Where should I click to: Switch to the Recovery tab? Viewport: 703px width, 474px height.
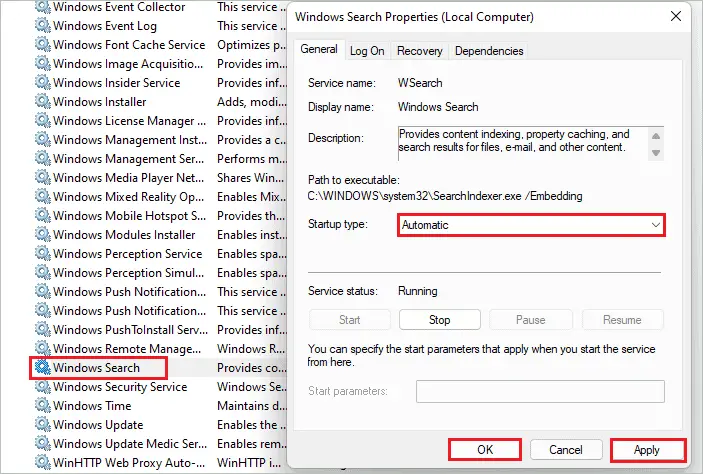[x=419, y=51]
